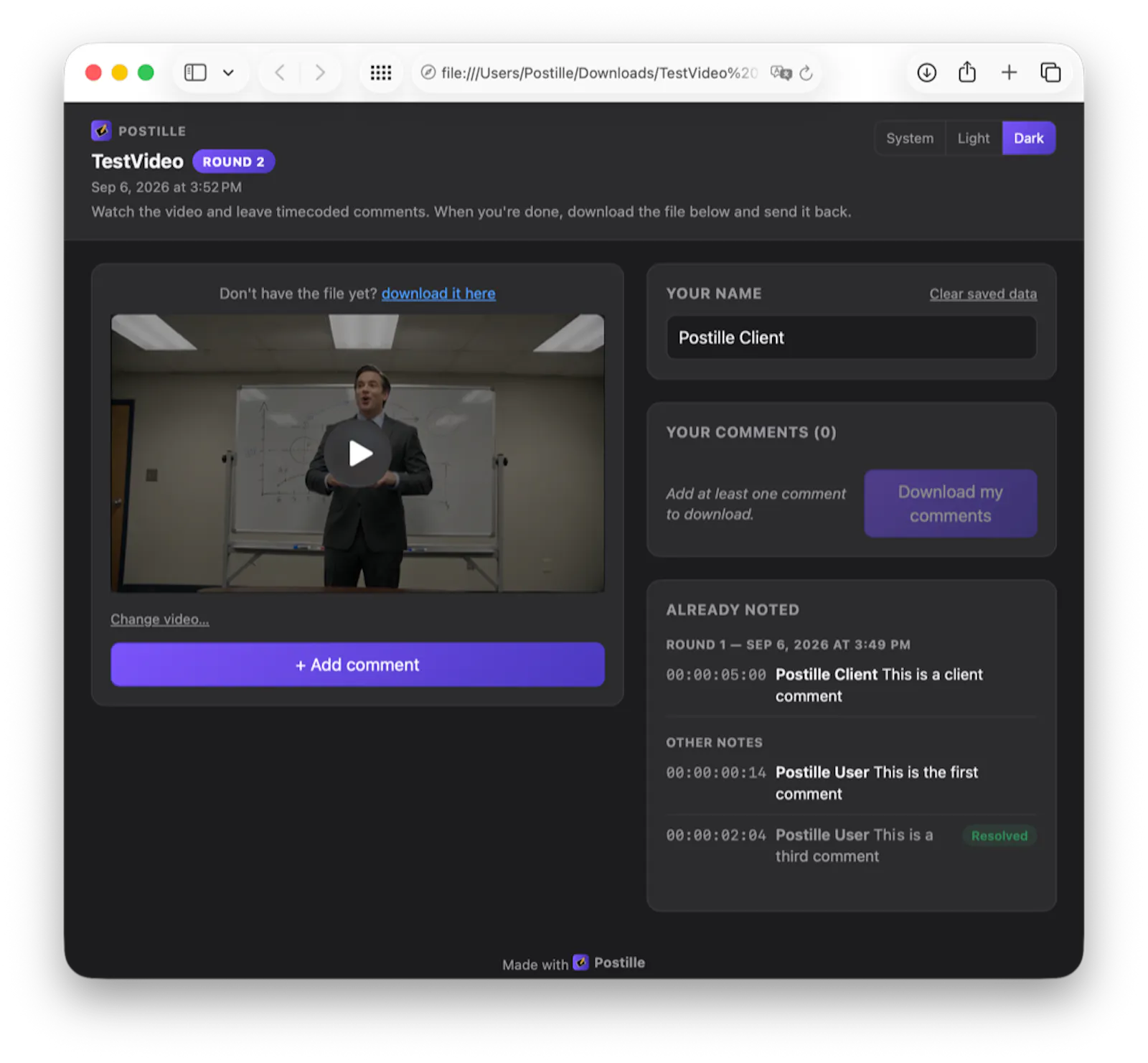Screen dimensions: 1148x1063
Task: Switch to the Light theme
Action: tap(973, 139)
